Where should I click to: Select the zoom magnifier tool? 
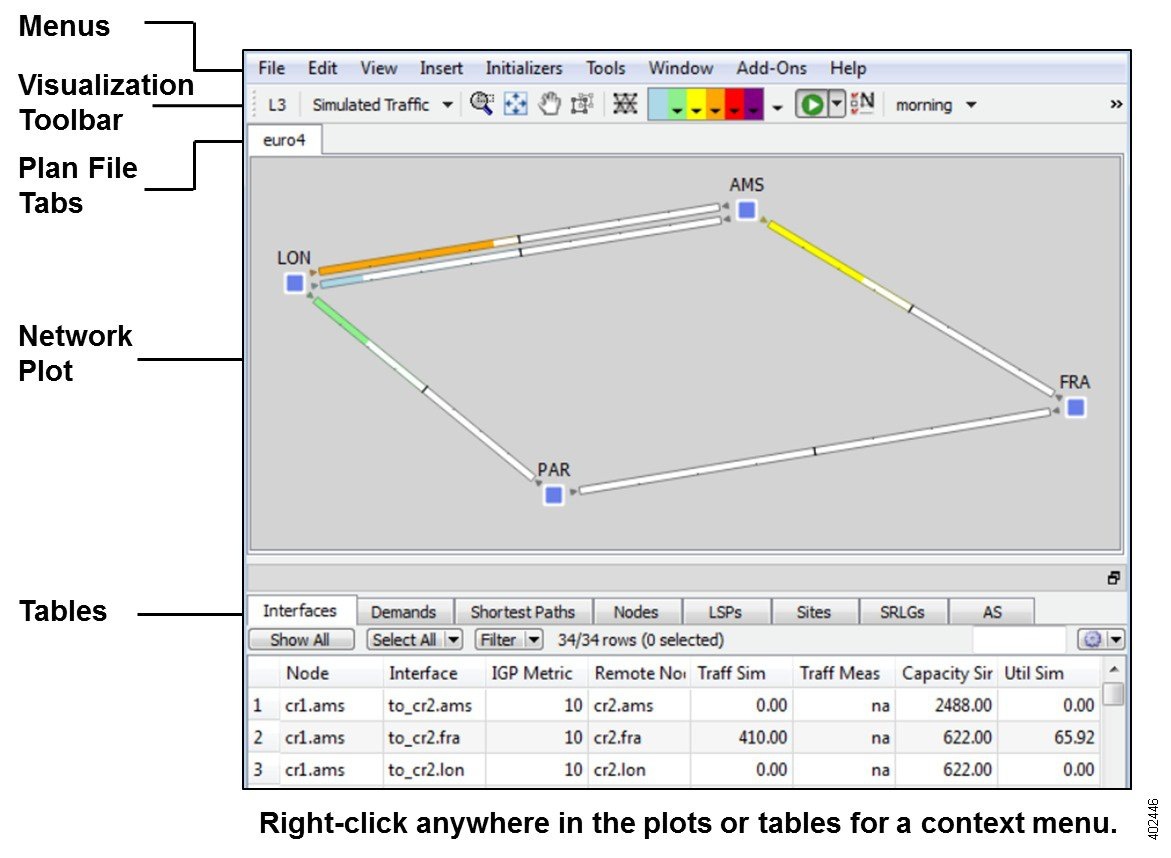click(481, 104)
